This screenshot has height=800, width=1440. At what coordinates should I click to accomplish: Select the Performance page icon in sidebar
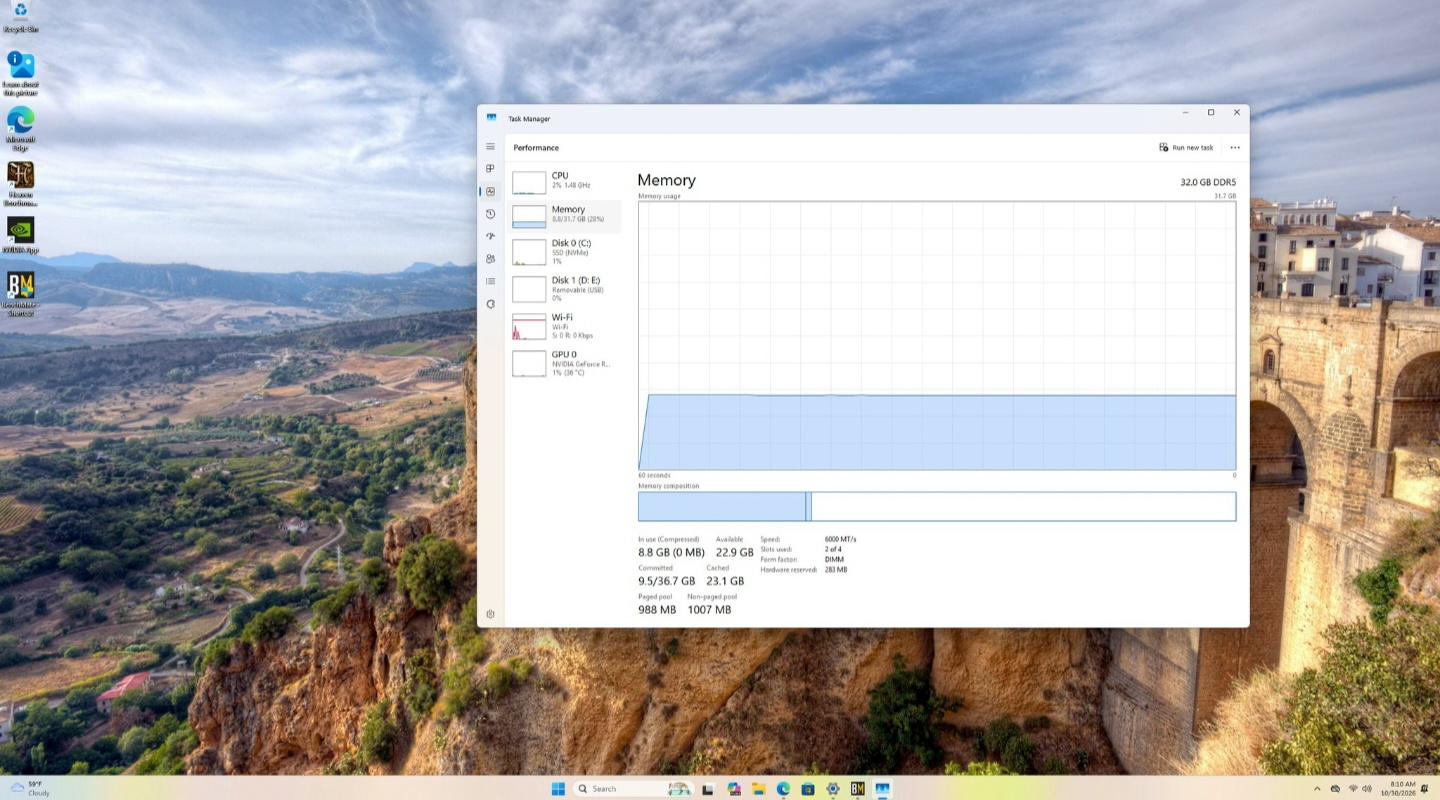pos(490,191)
